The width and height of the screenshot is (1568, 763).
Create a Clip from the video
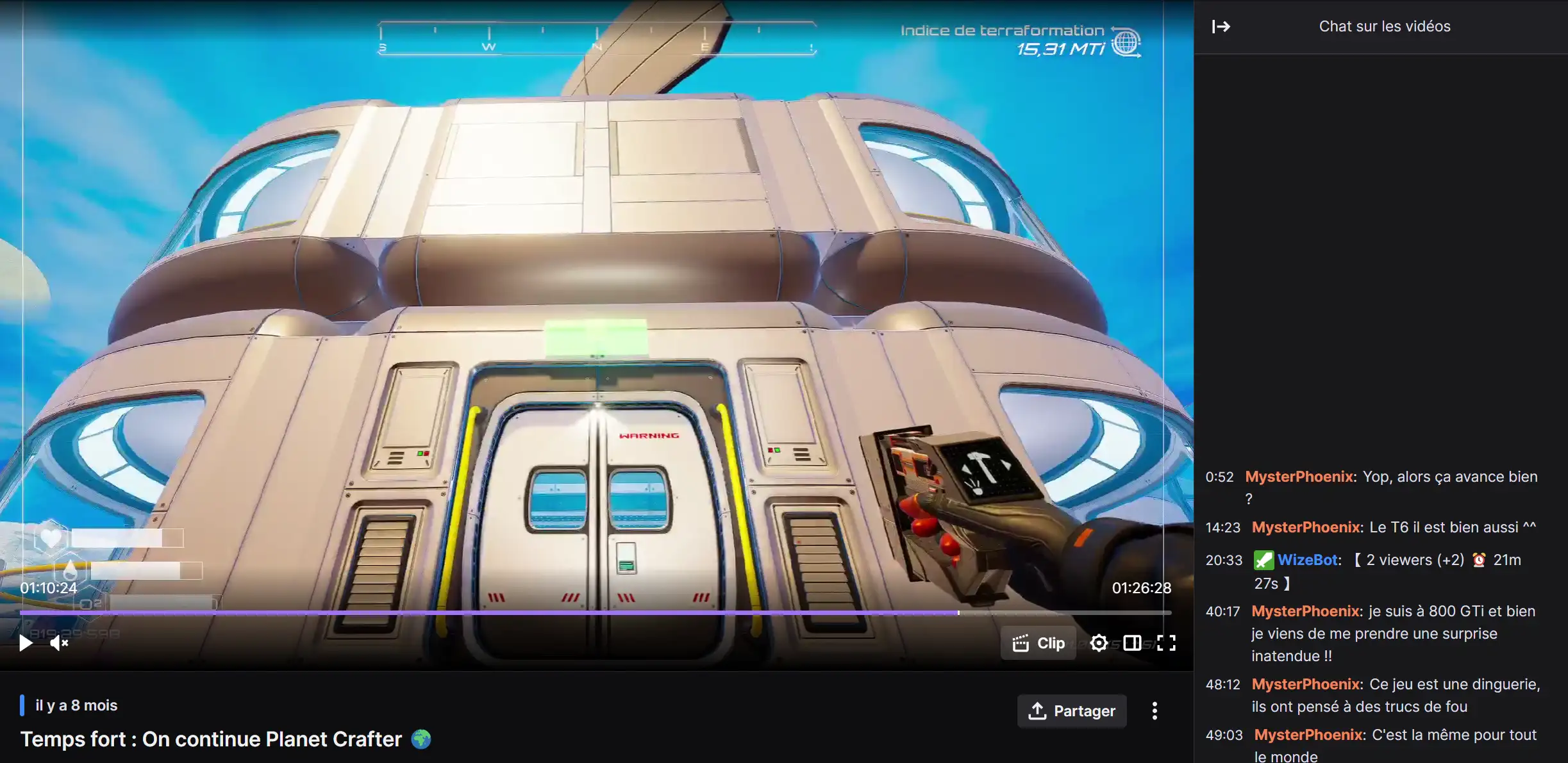pos(1038,643)
